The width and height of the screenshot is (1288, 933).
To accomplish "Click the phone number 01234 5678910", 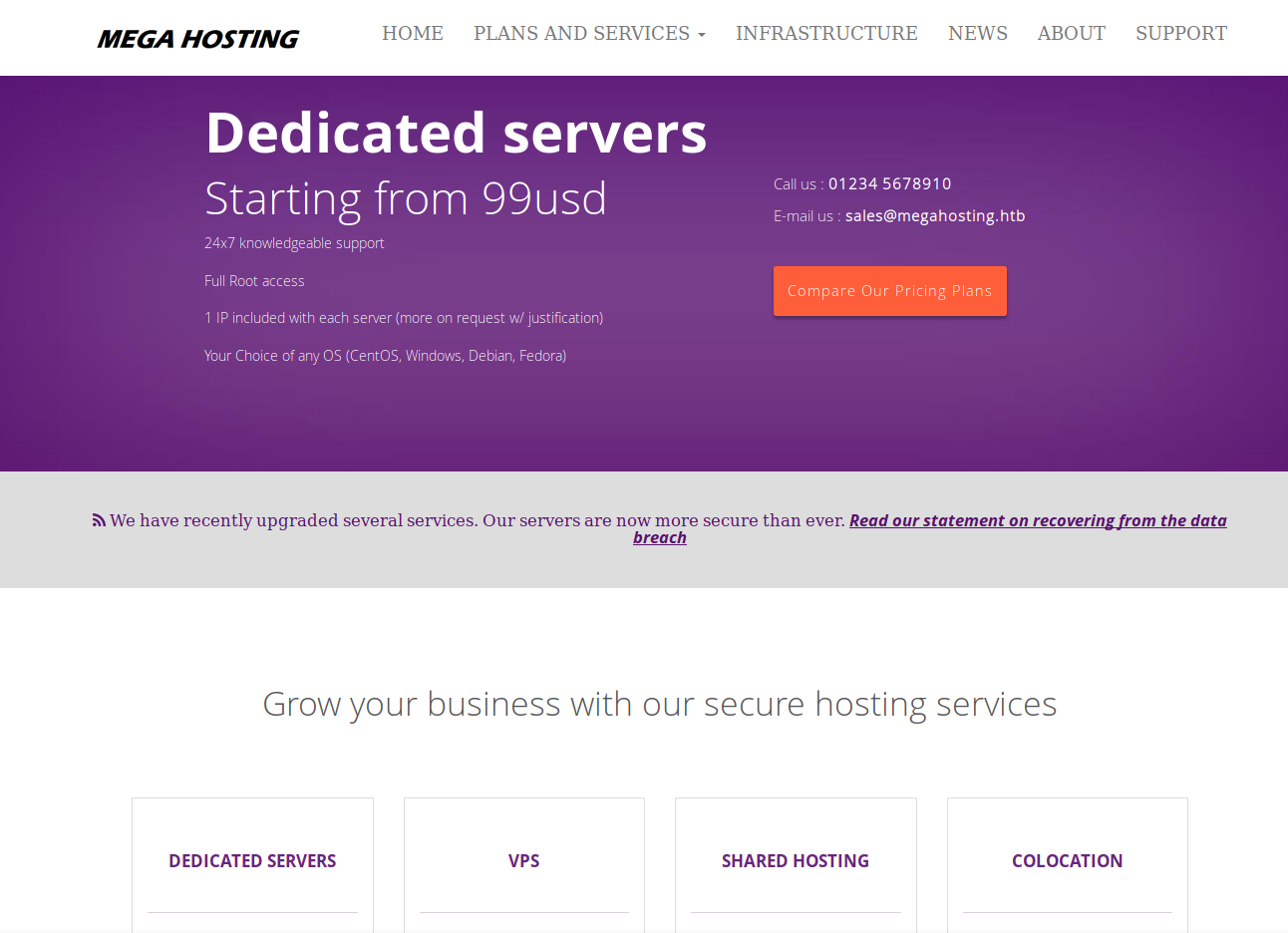I will [889, 183].
